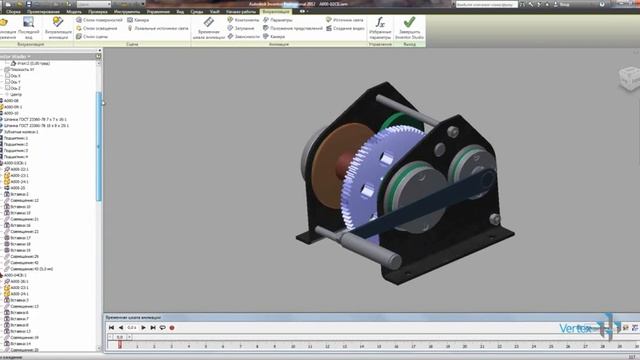This screenshot has height=360, width=640.
Task: Click the current time field in timeline
Action: (x=132, y=328)
